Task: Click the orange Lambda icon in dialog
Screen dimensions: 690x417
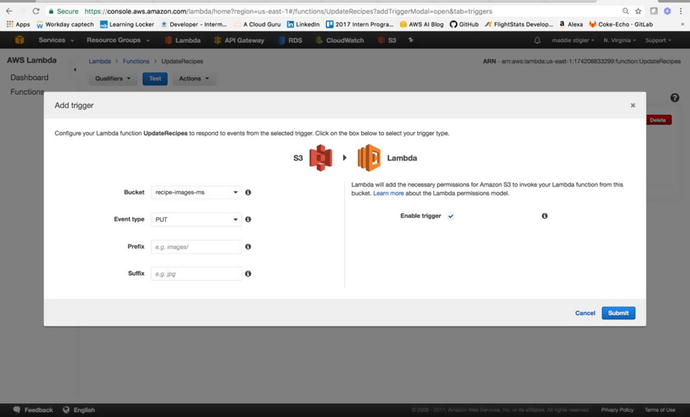Action: [369, 157]
